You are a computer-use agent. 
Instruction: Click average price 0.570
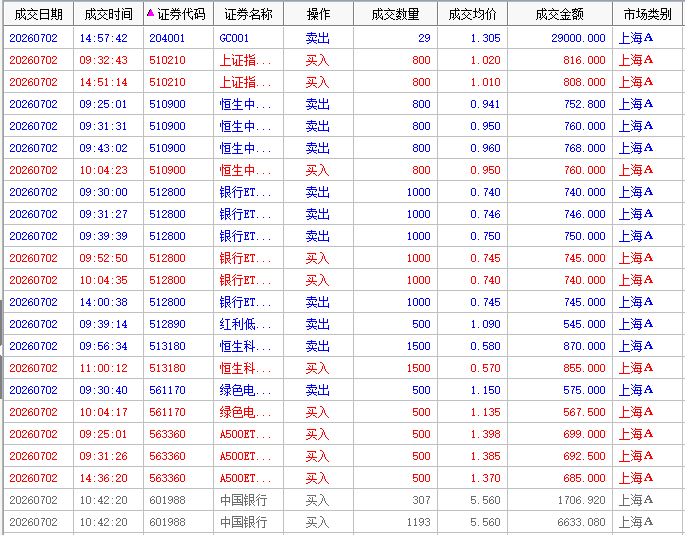[485, 368]
